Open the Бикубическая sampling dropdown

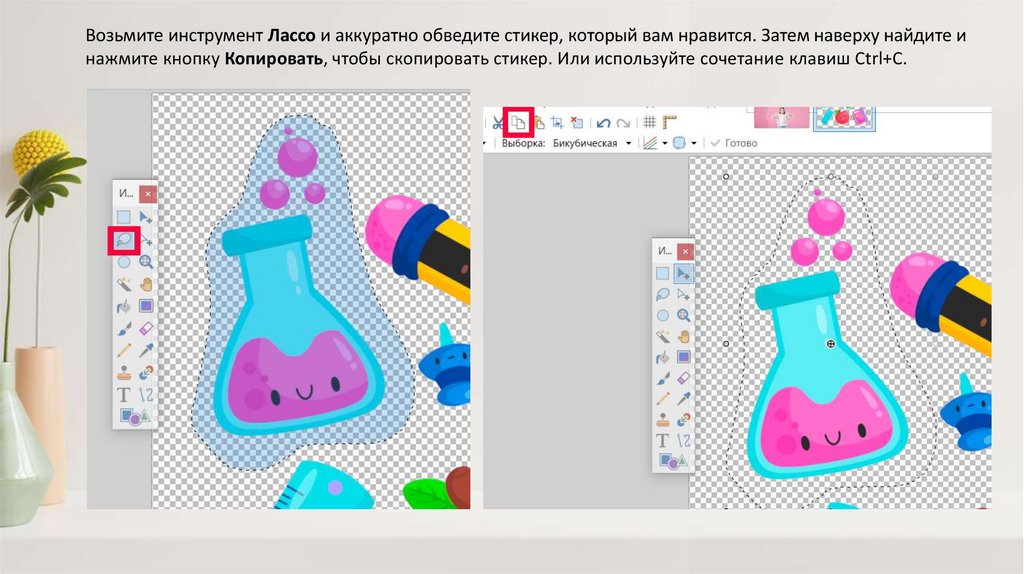[628, 144]
